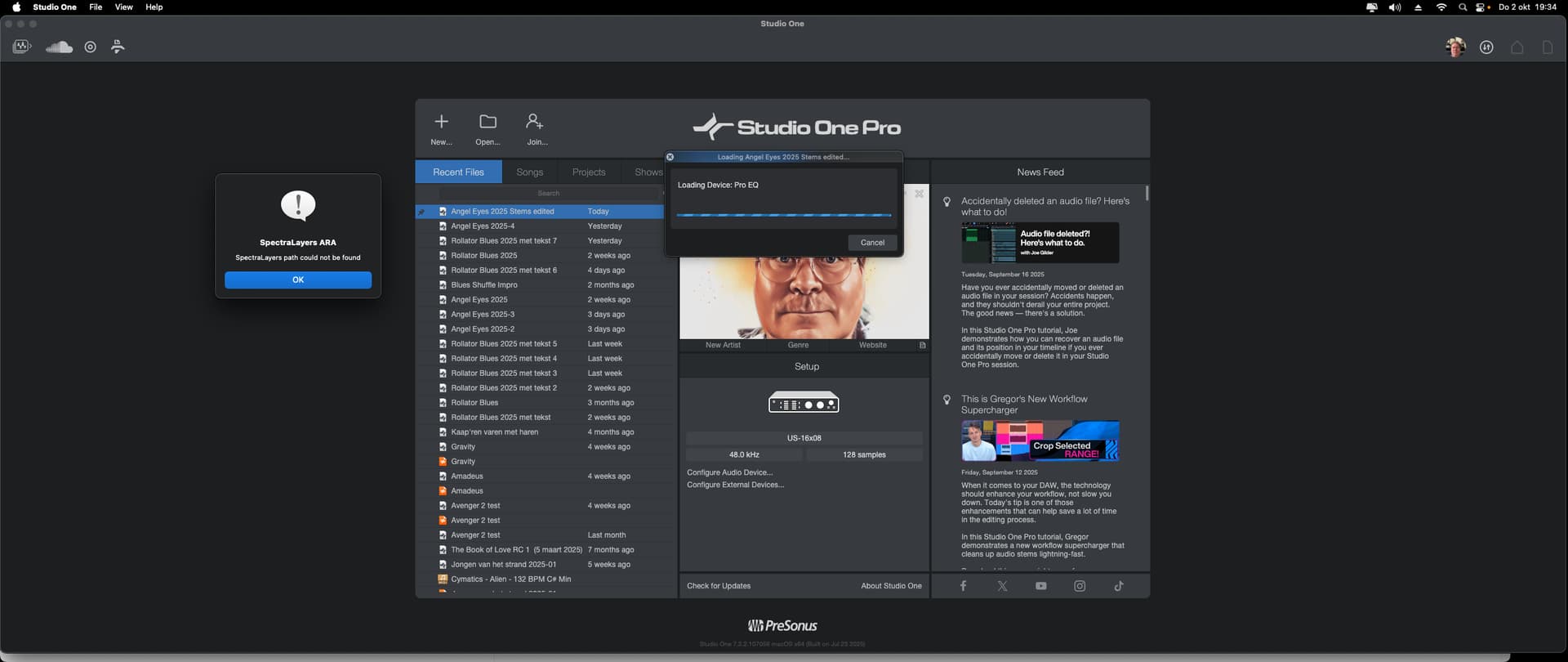This screenshot has height=662, width=1568.
Task: Click the New Artist field
Action: (723, 345)
